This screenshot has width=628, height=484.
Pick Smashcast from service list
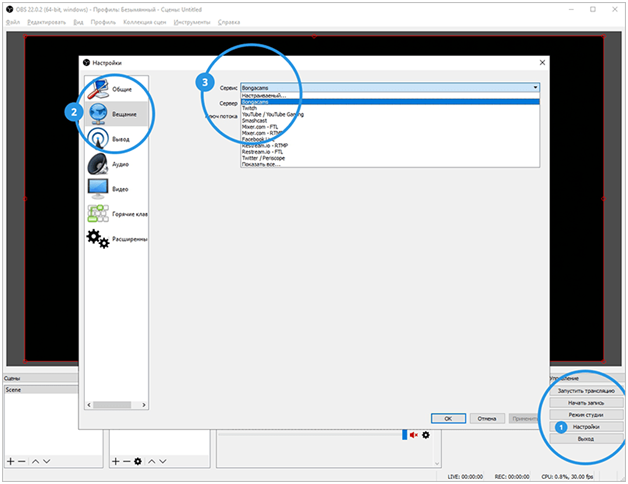[390, 121]
